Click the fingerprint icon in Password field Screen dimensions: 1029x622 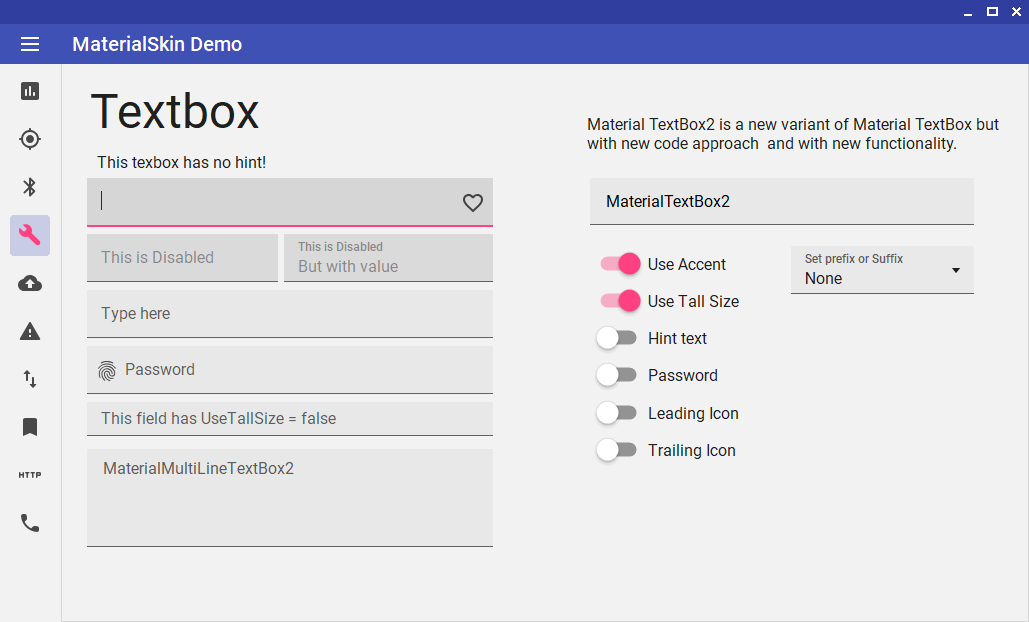tap(107, 371)
